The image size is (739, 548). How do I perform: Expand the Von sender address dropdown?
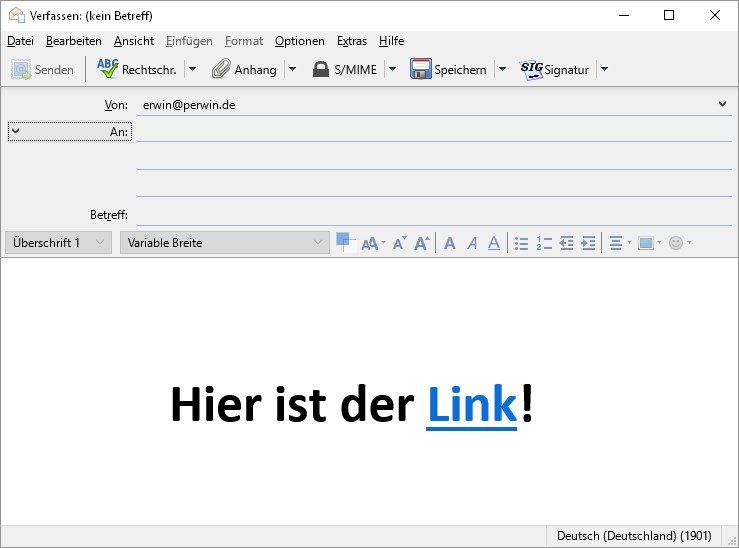722,104
